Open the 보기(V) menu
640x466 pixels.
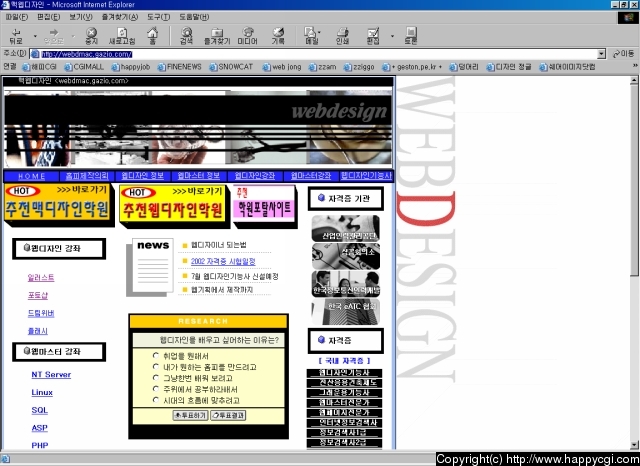click(80, 17)
